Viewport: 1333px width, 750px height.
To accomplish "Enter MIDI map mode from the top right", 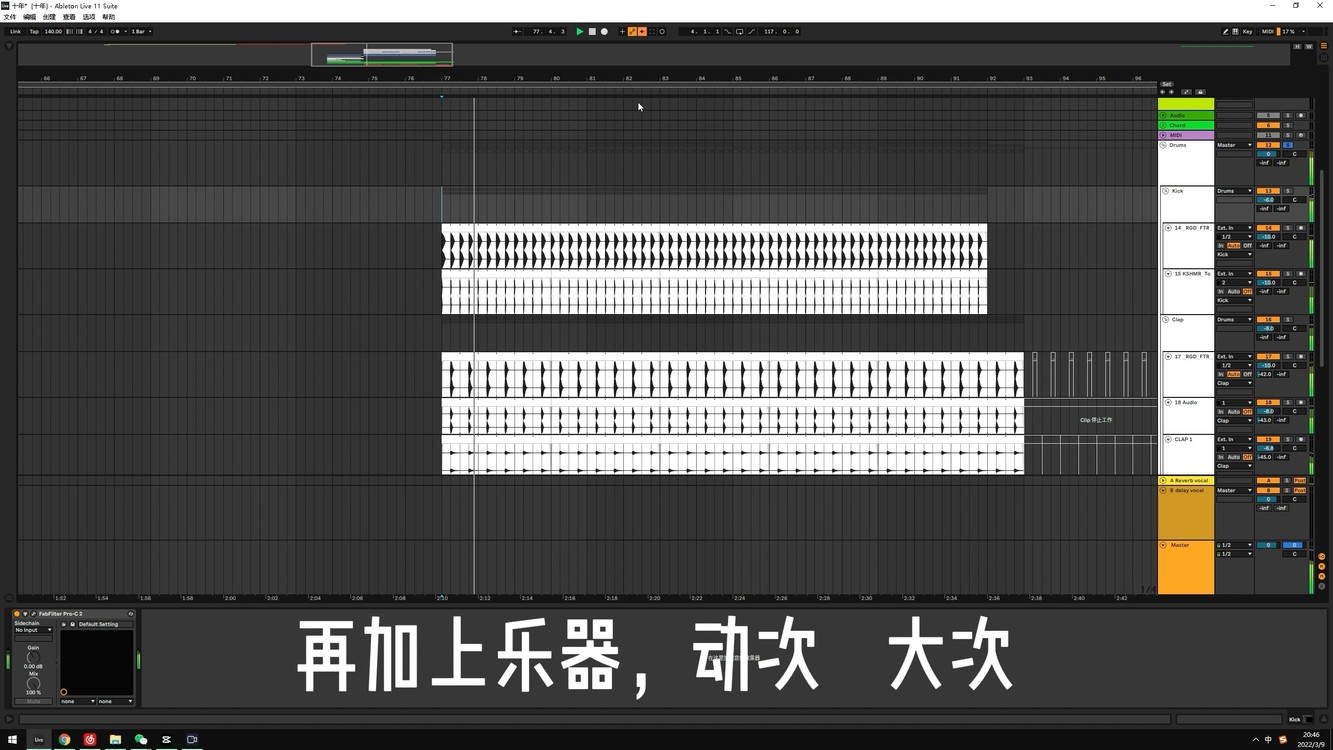I will pos(1265,31).
